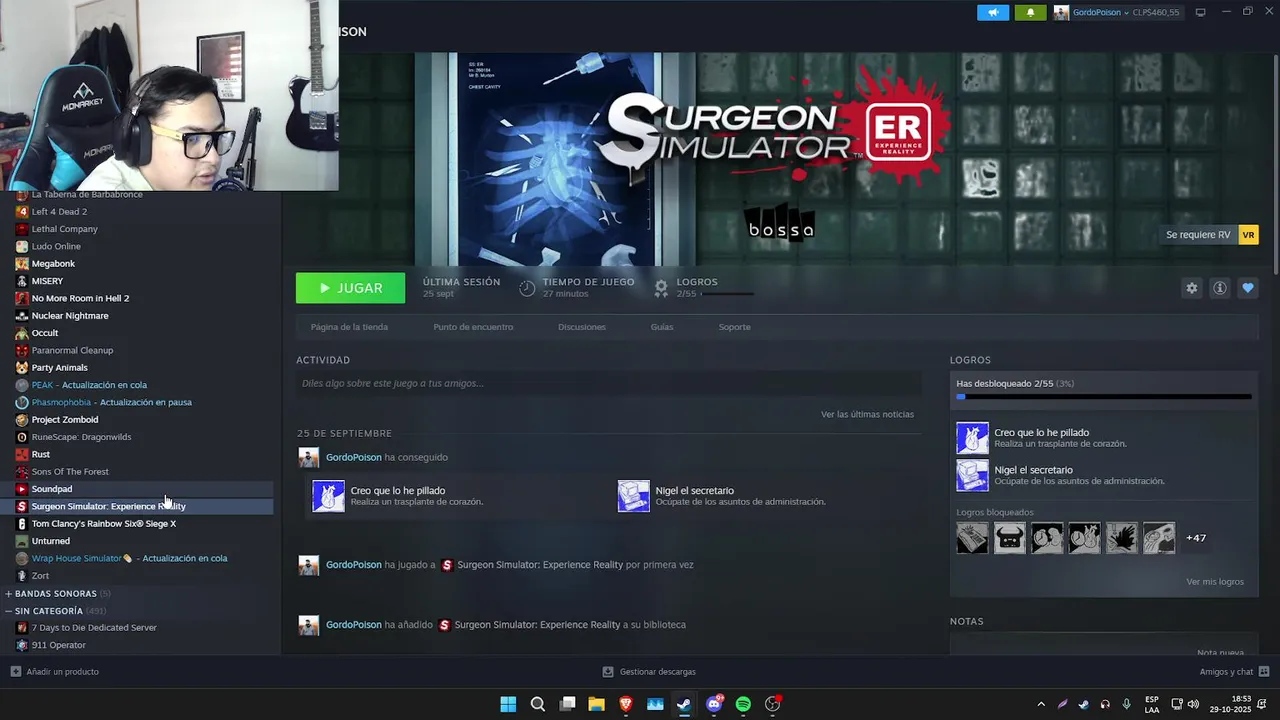The image size is (1280, 720).
Task: Expand the BANDAS SONORAS category
Action: 8,594
